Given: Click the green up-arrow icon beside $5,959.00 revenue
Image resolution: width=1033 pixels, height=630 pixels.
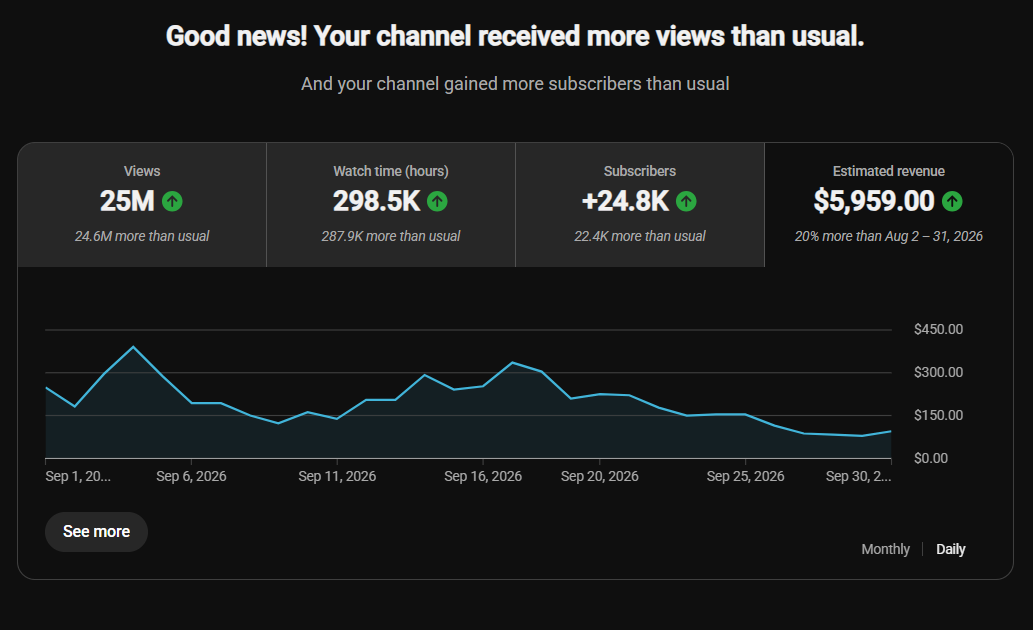Looking at the screenshot, I should pyautogui.click(x=952, y=201).
